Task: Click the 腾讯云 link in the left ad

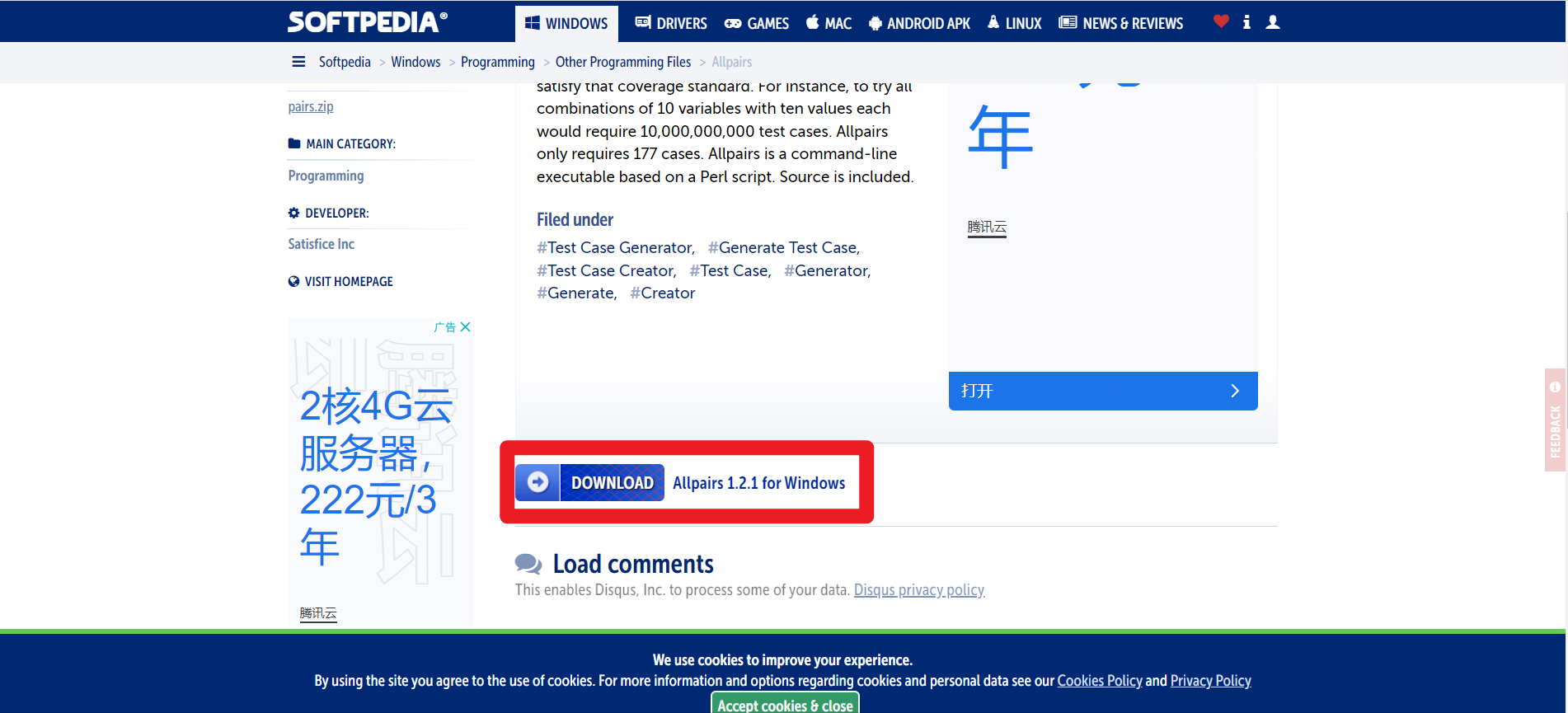Action: coord(318,613)
